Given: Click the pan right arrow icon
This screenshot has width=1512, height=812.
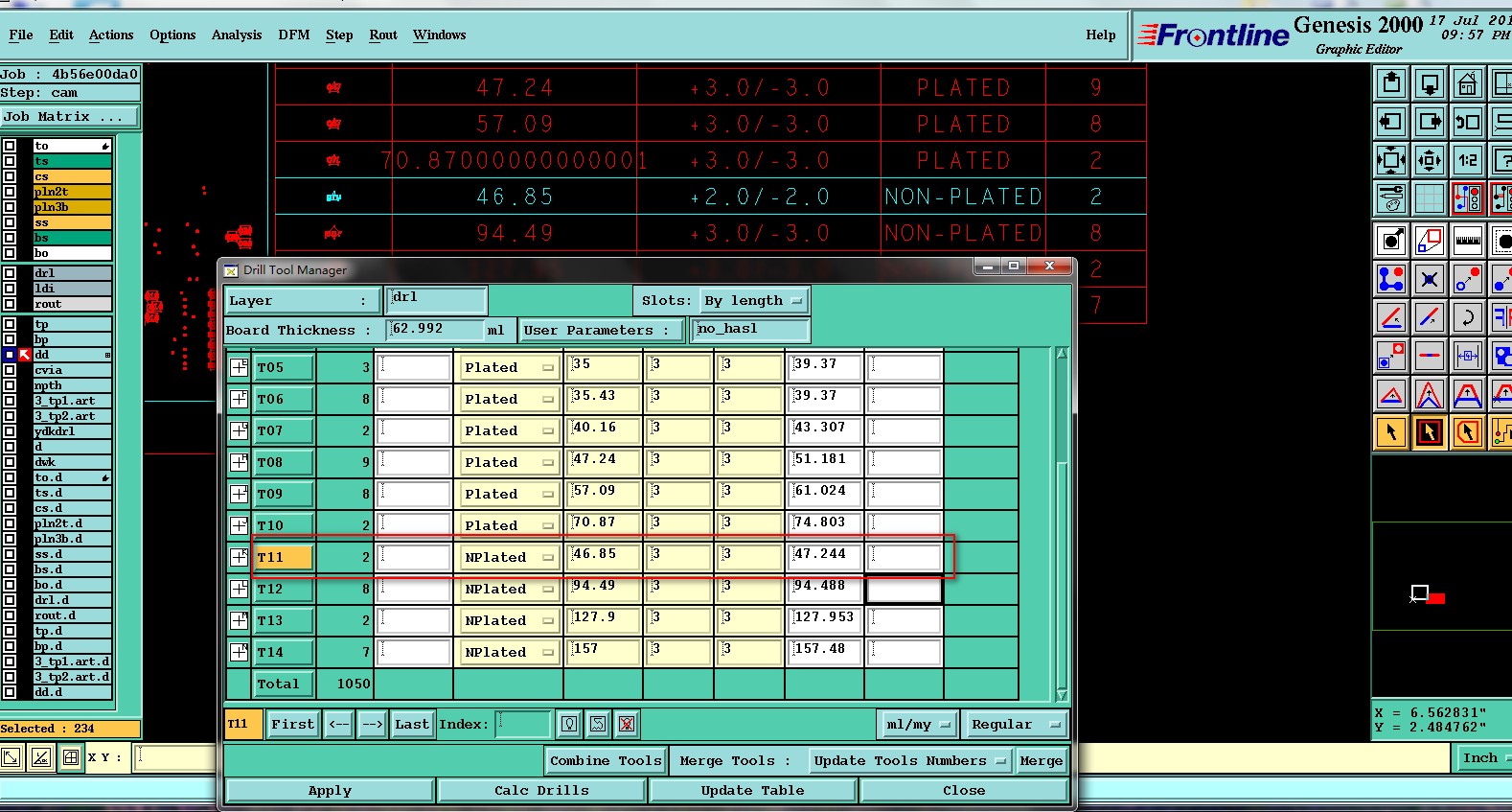Looking at the screenshot, I should coord(1430,122).
